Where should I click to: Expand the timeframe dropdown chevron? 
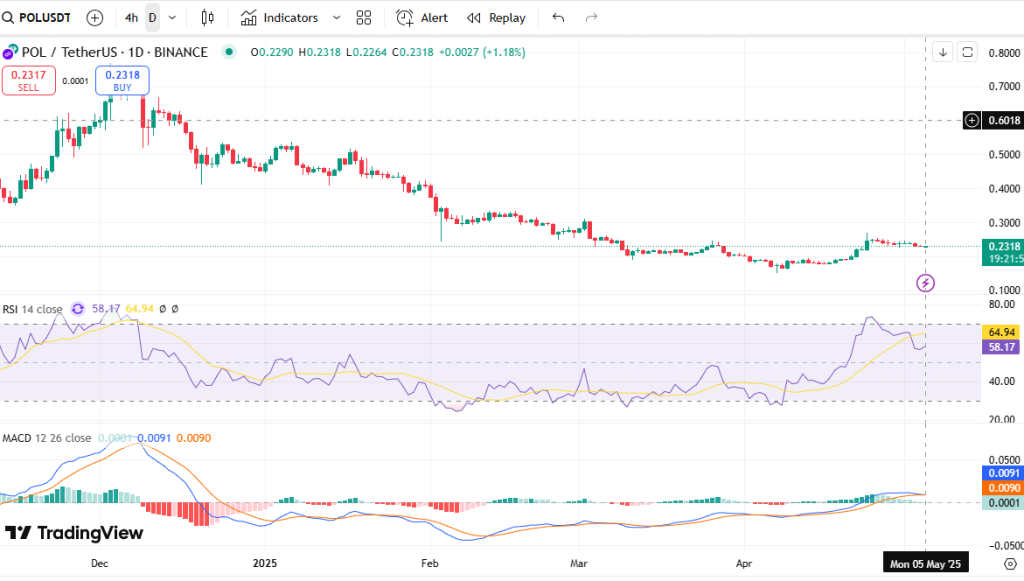172,18
